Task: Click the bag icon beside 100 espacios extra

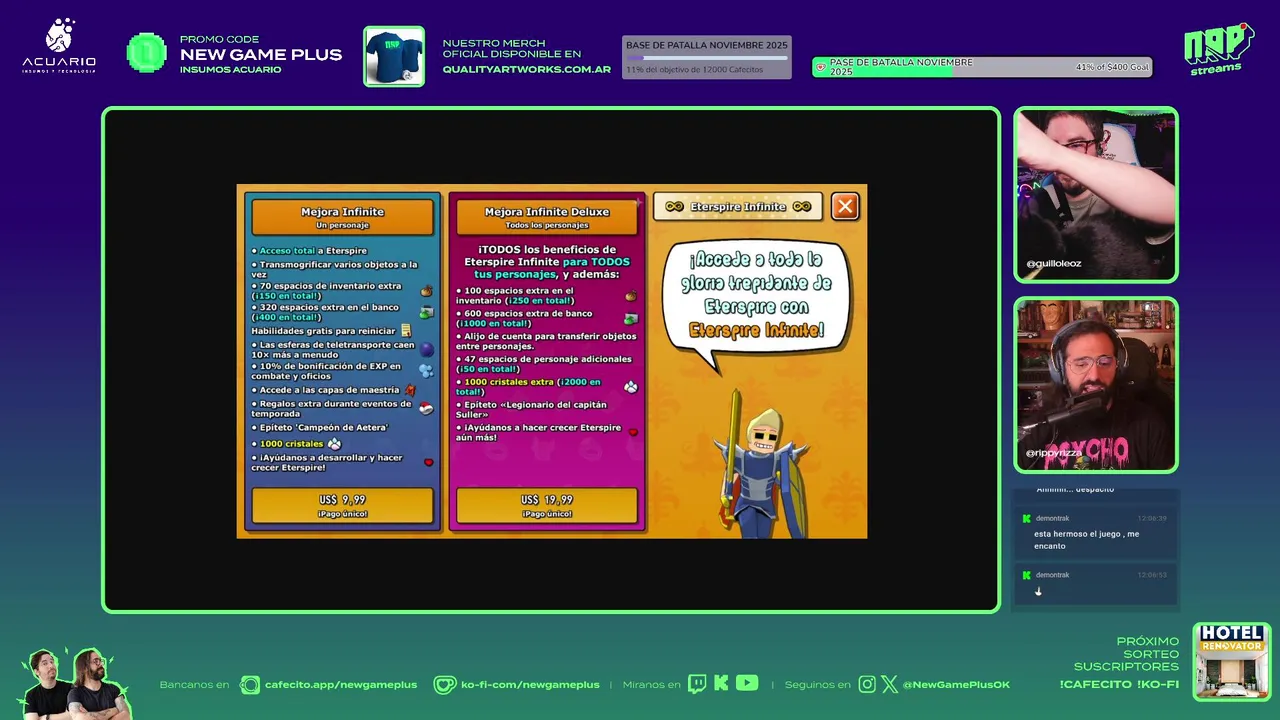Action: pos(631,296)
